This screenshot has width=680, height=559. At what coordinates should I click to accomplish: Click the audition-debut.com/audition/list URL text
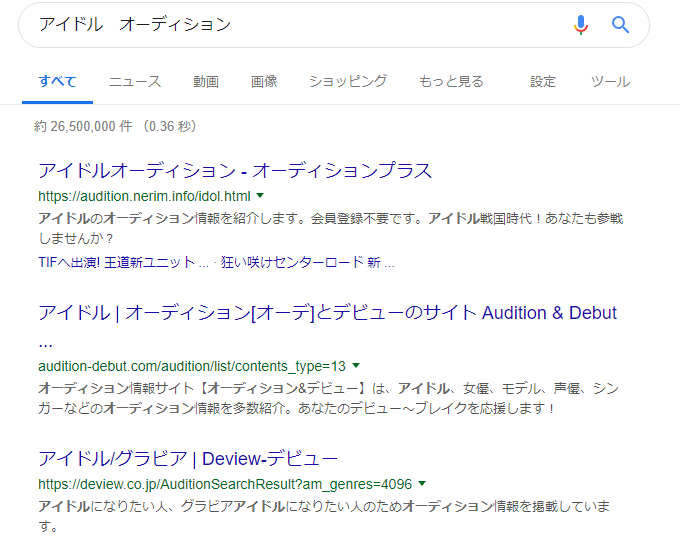pyautogui.click(x=192, y=366)
